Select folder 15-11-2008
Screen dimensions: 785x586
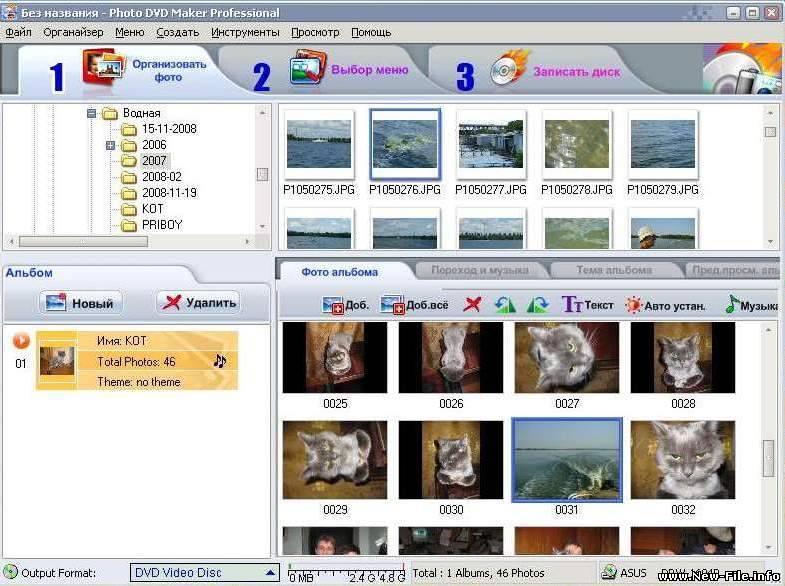(x=169, y=129)
